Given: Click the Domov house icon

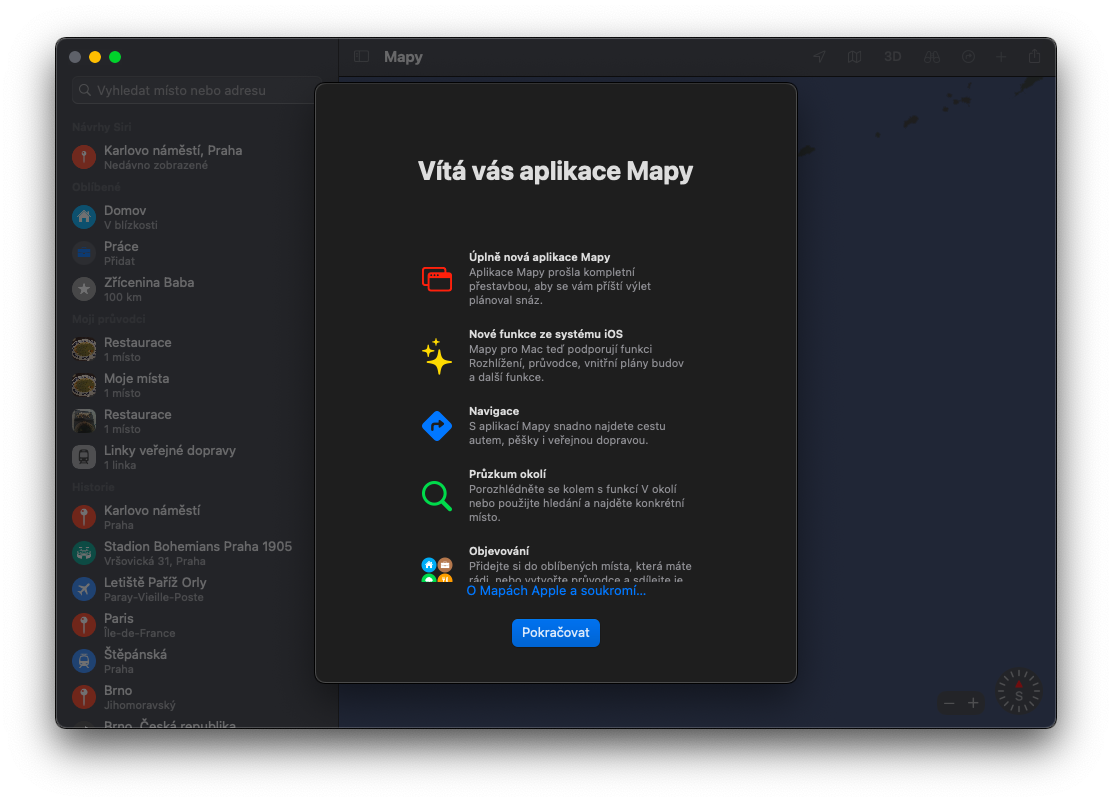Looking at the screenshot, I should 84,217.
